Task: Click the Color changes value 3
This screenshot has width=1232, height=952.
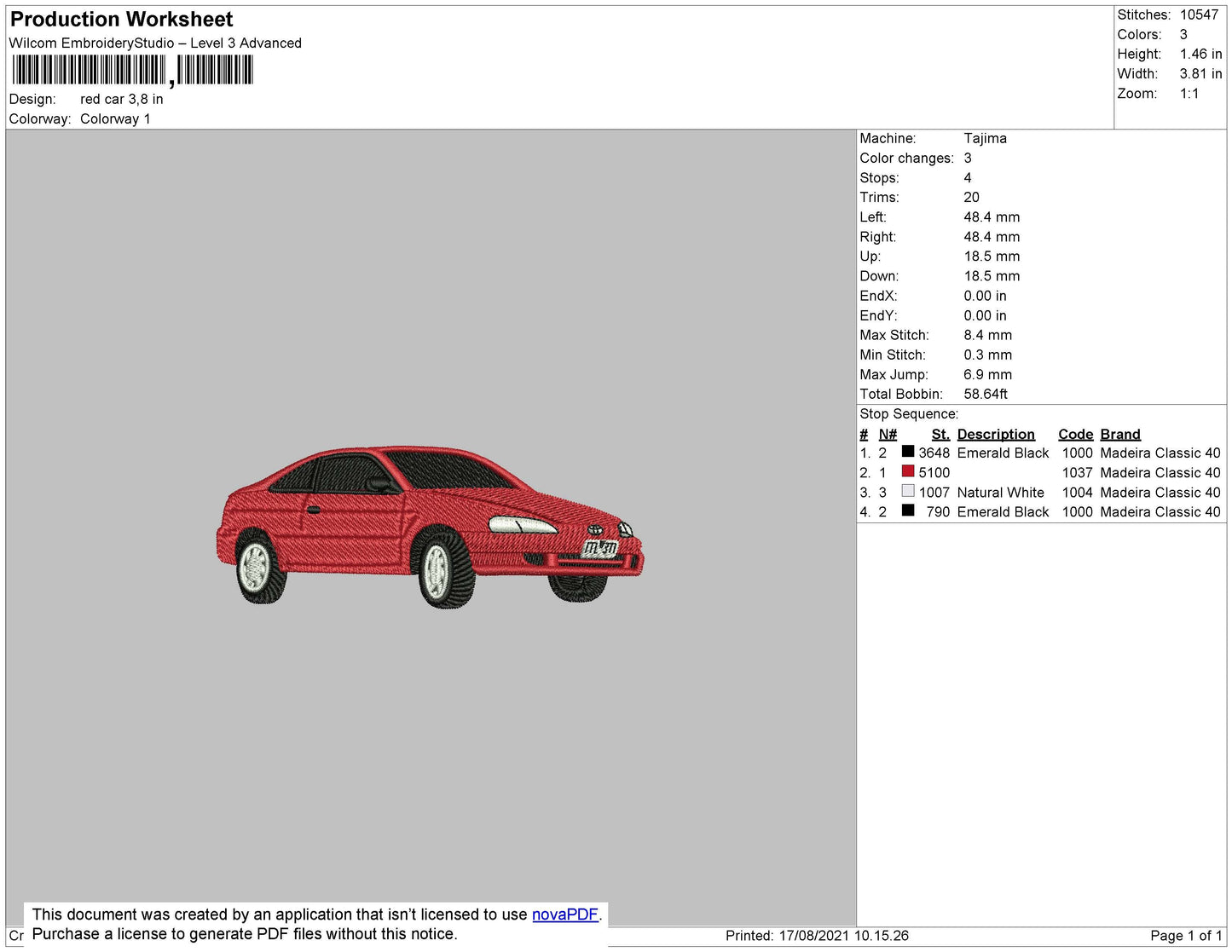Action: tap(968, 159)
